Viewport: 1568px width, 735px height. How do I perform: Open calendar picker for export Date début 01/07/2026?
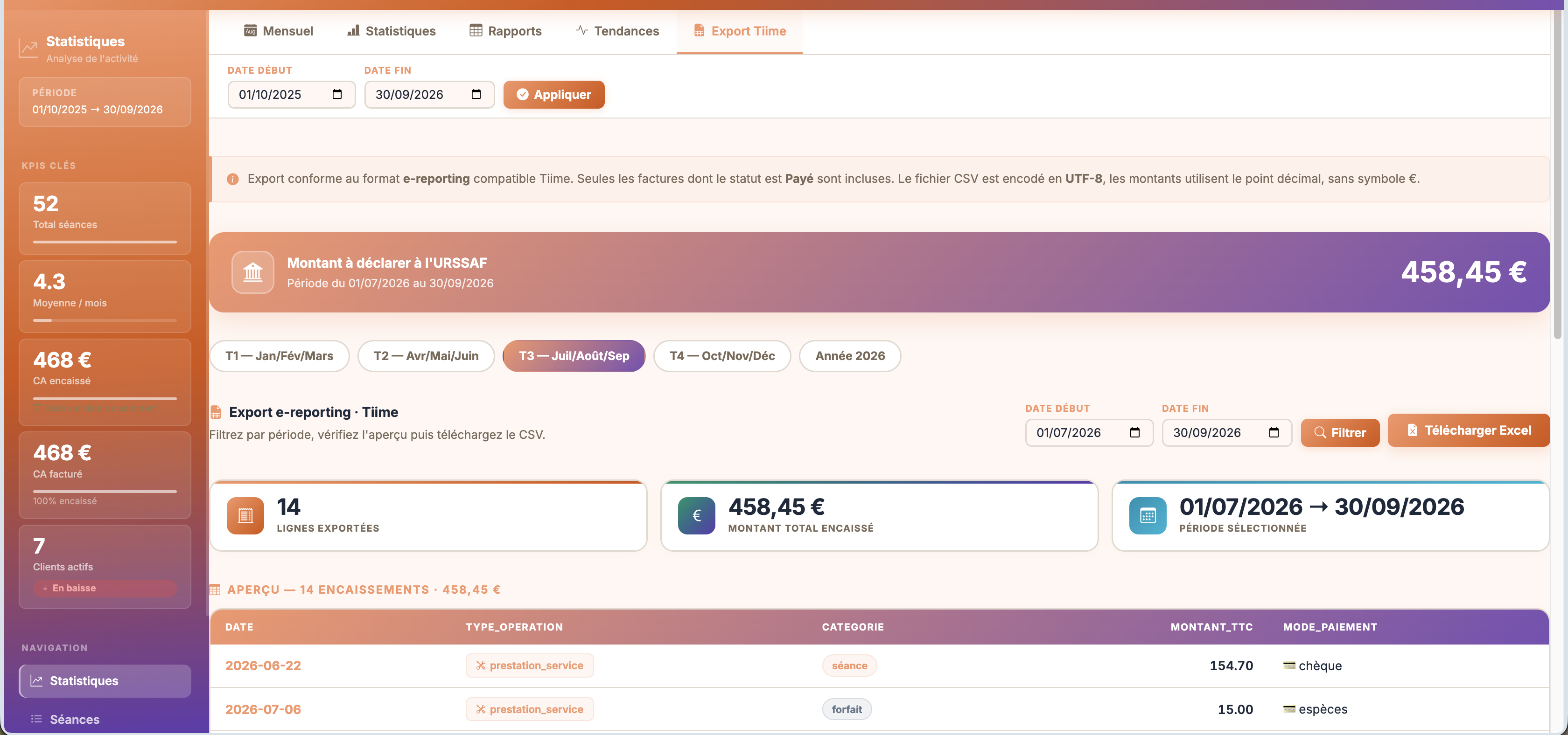[x=1134, y=433]
